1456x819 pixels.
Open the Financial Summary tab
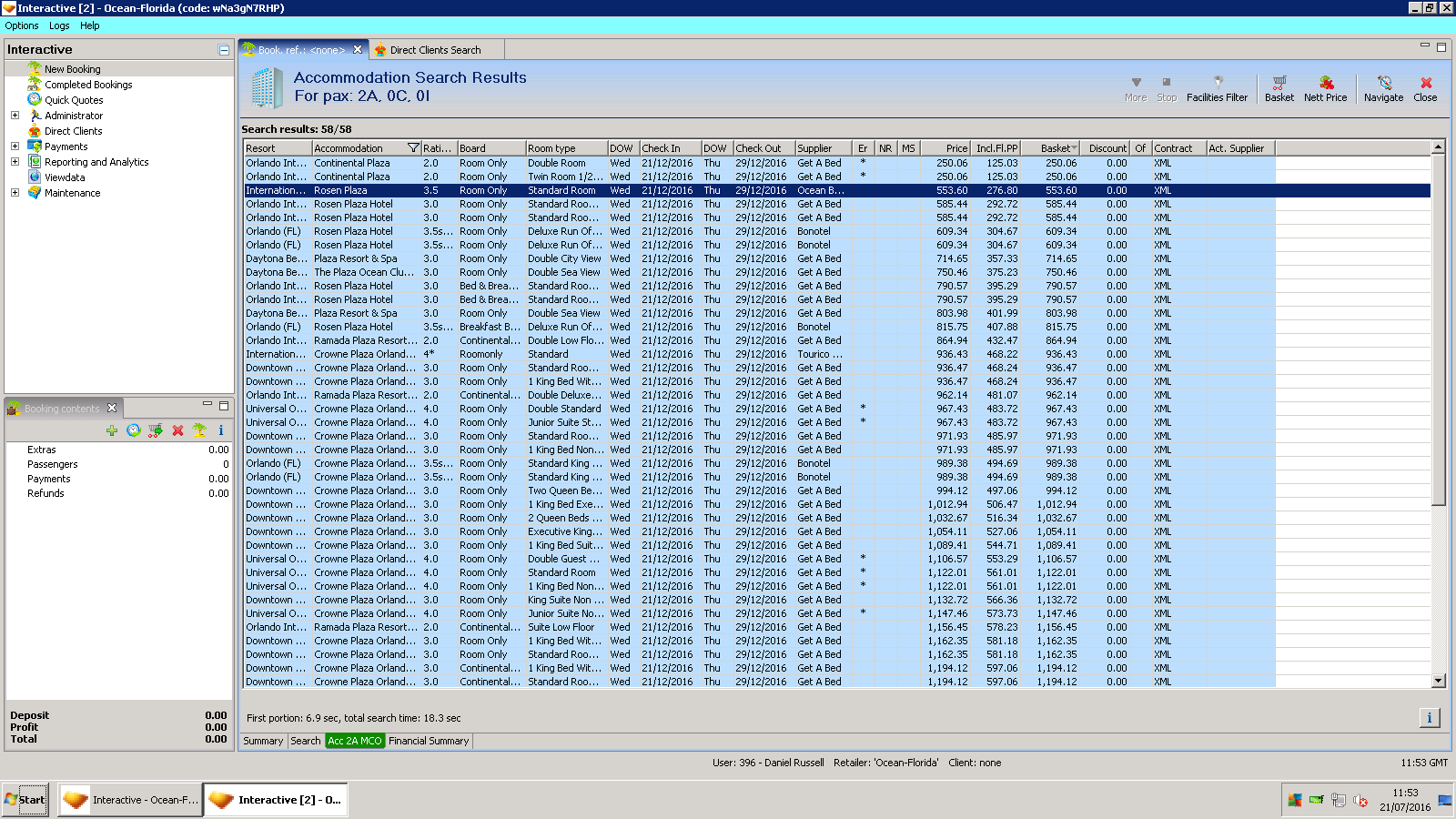coord(429,741)
